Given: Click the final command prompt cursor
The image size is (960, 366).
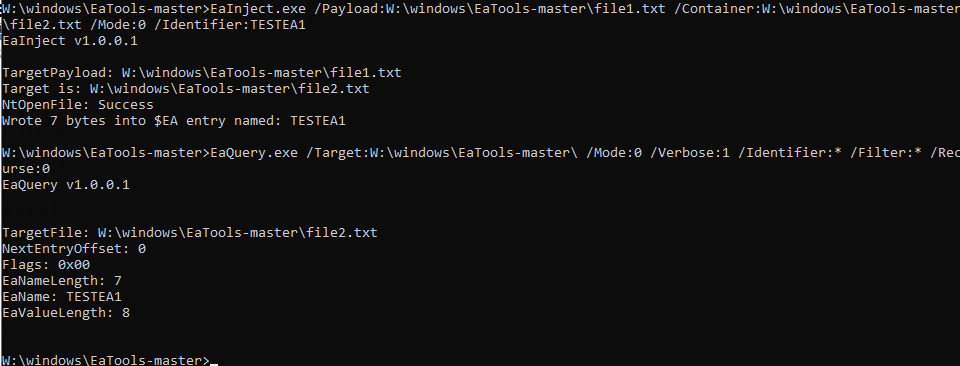Looking at the screenshot, I should coord(214,361).
